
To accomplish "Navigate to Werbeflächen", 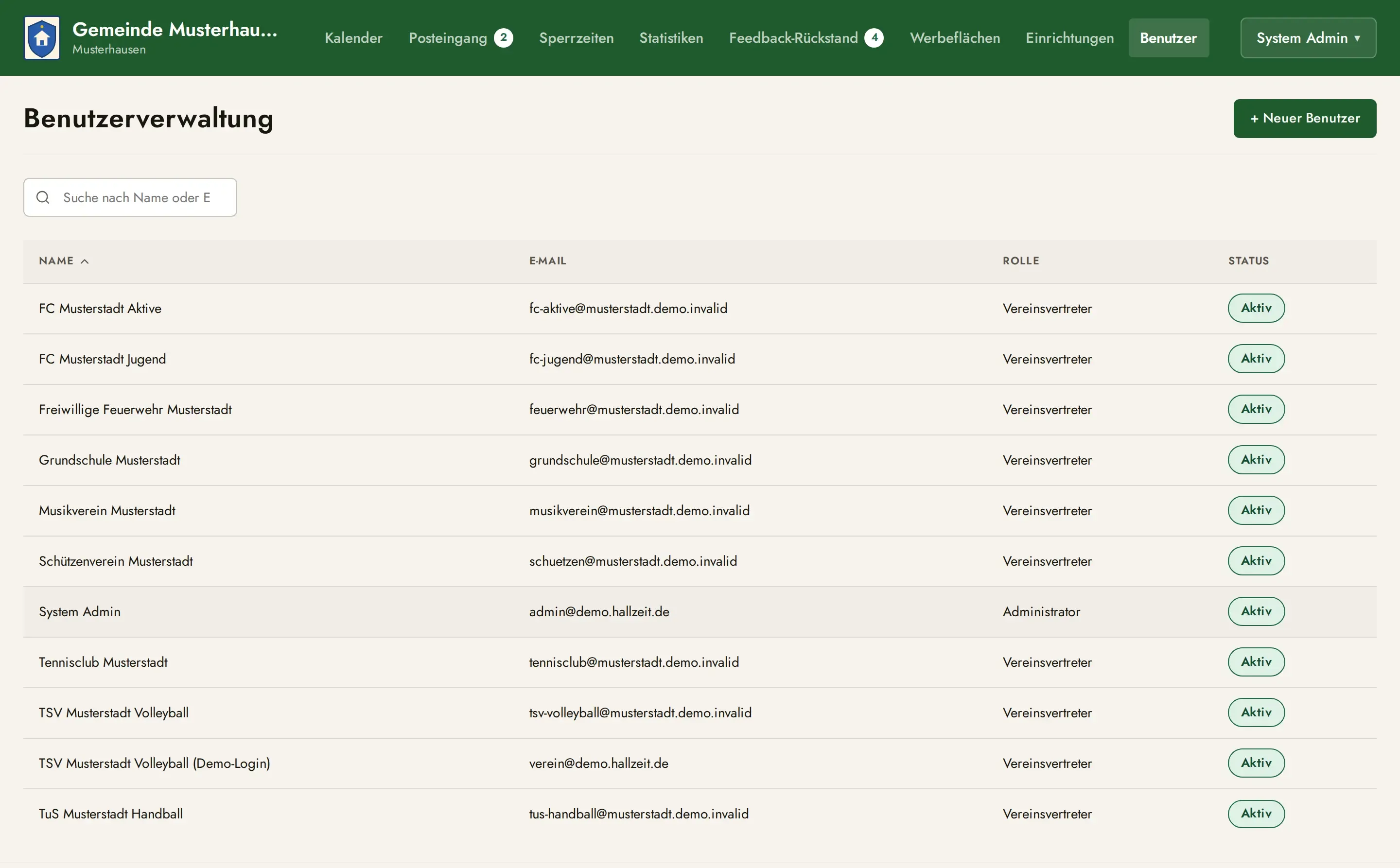I will click(955, 38).
